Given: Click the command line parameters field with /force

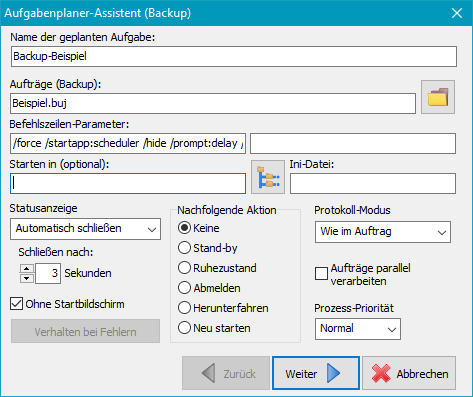Looking at the screenshot, I should pos(128,144).
